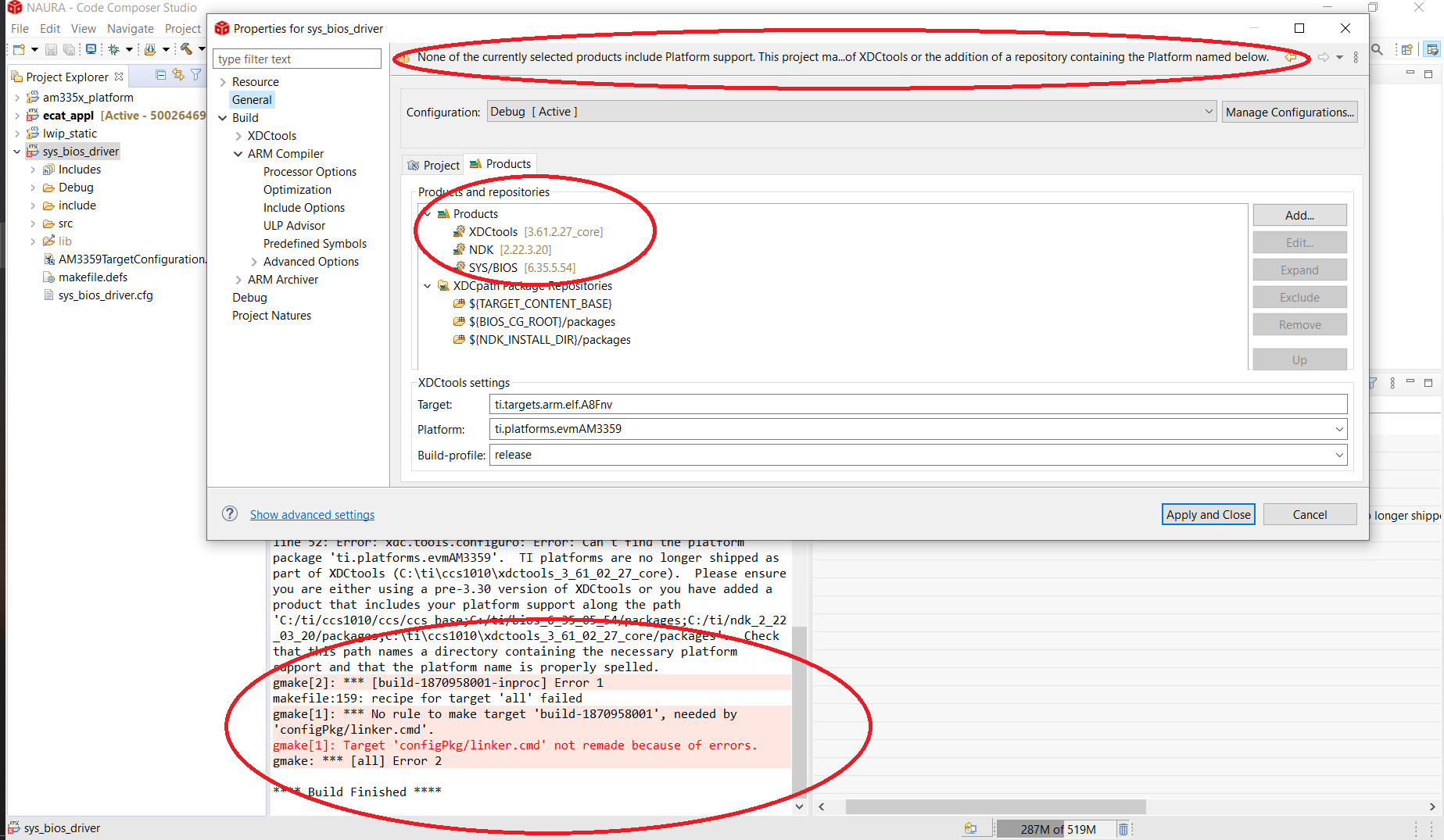Open the navigation history dropdown arrow in Properties header
Screen dimensions: 1444x840
coord(1339,57)
